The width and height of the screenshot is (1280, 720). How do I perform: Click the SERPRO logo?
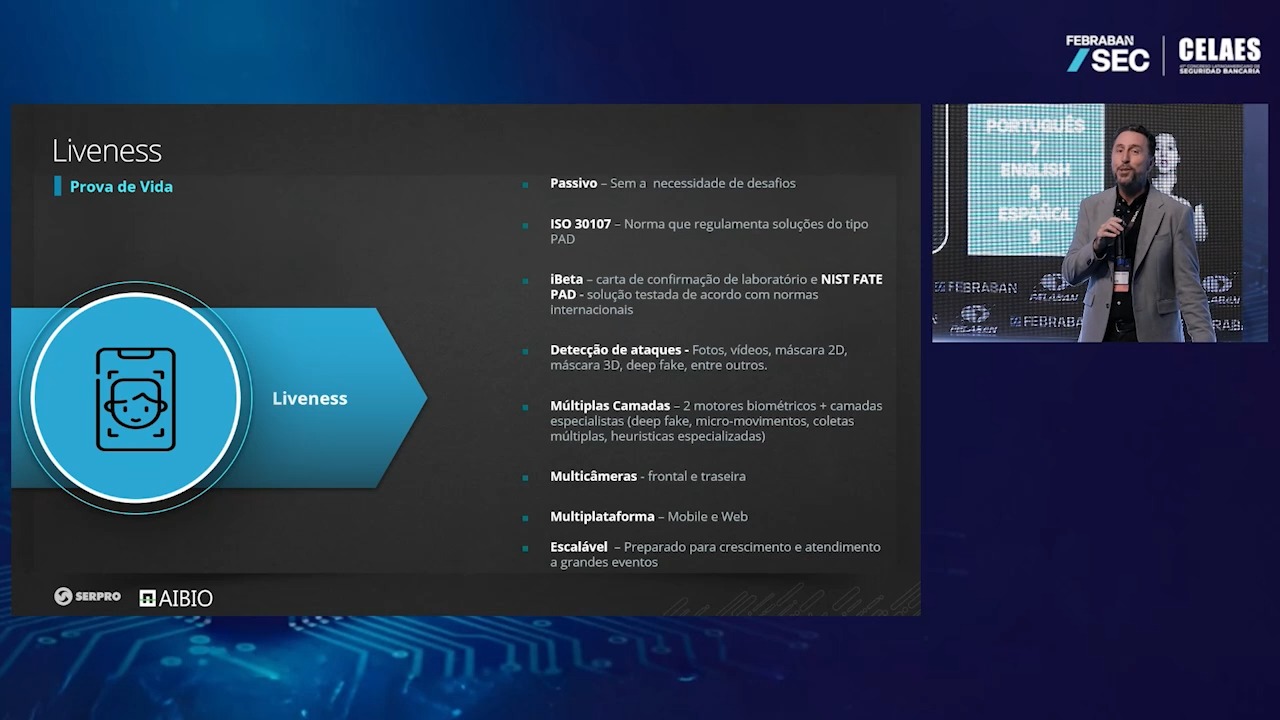(x=87, y=596)
